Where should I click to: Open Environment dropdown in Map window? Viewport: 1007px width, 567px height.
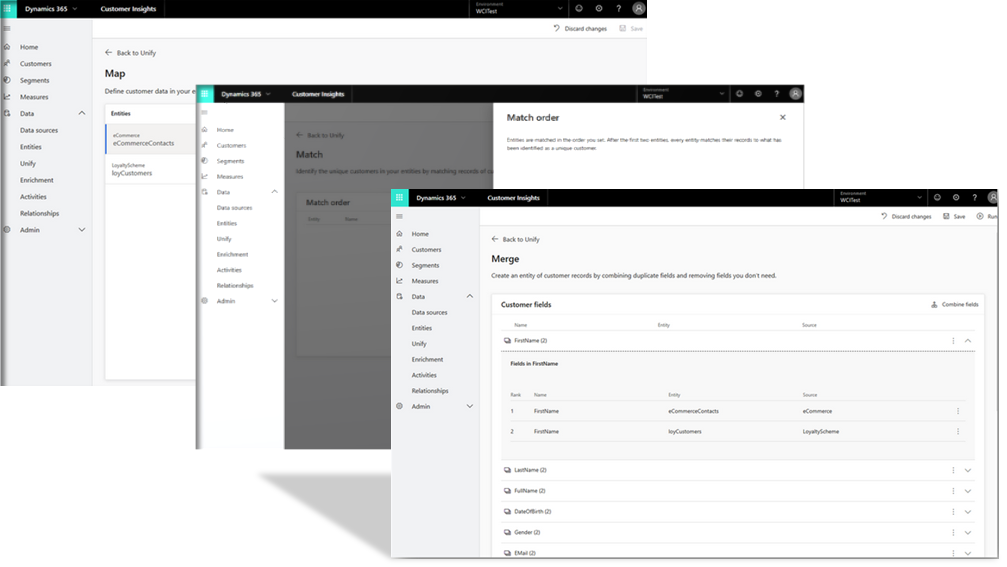pos(519,8)
